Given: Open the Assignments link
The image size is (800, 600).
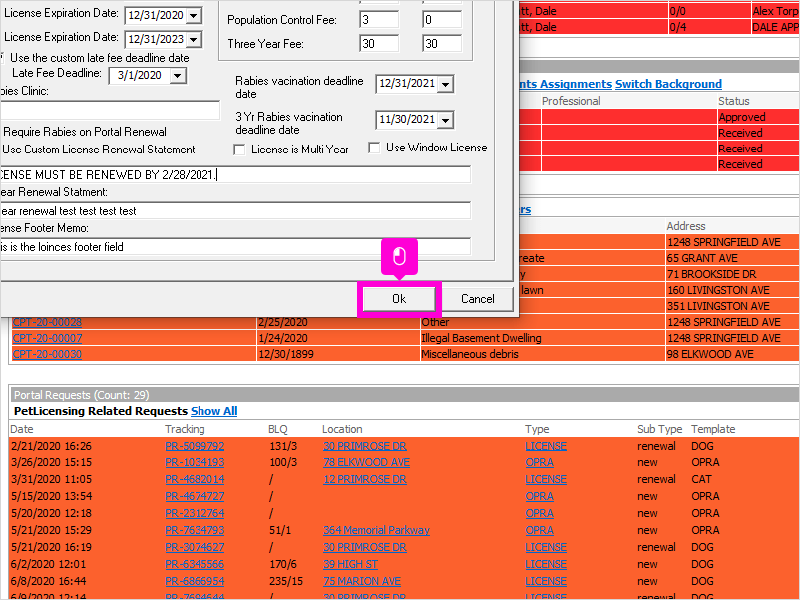Looking at the screenshot, I should (x=576, y=84).
